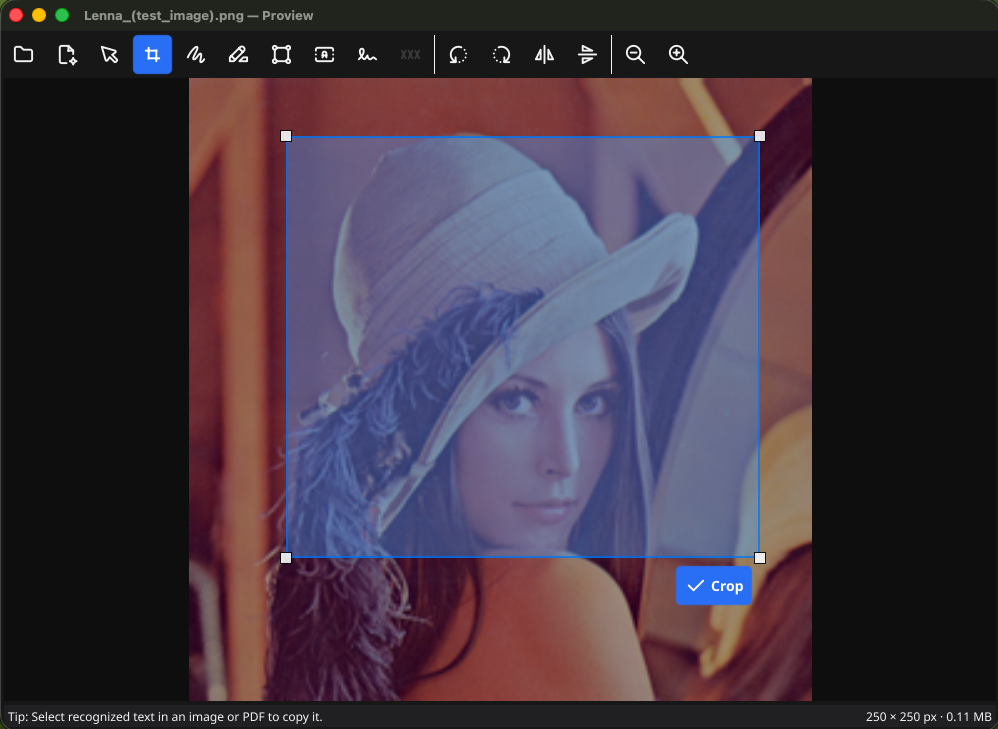Rotate the image clockwise

502,55
